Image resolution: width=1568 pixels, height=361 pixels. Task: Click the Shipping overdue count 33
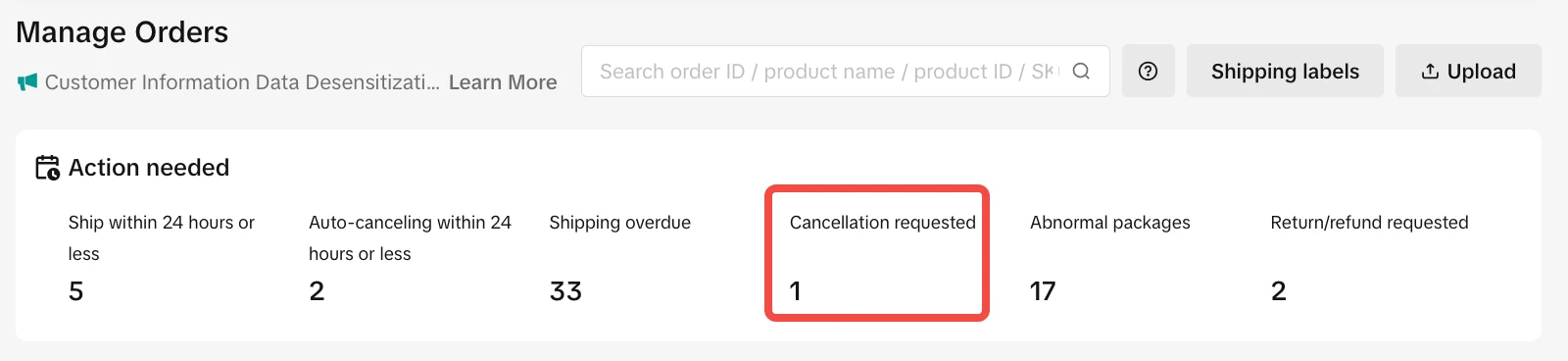pyautogui.click(x=565, y=291)
